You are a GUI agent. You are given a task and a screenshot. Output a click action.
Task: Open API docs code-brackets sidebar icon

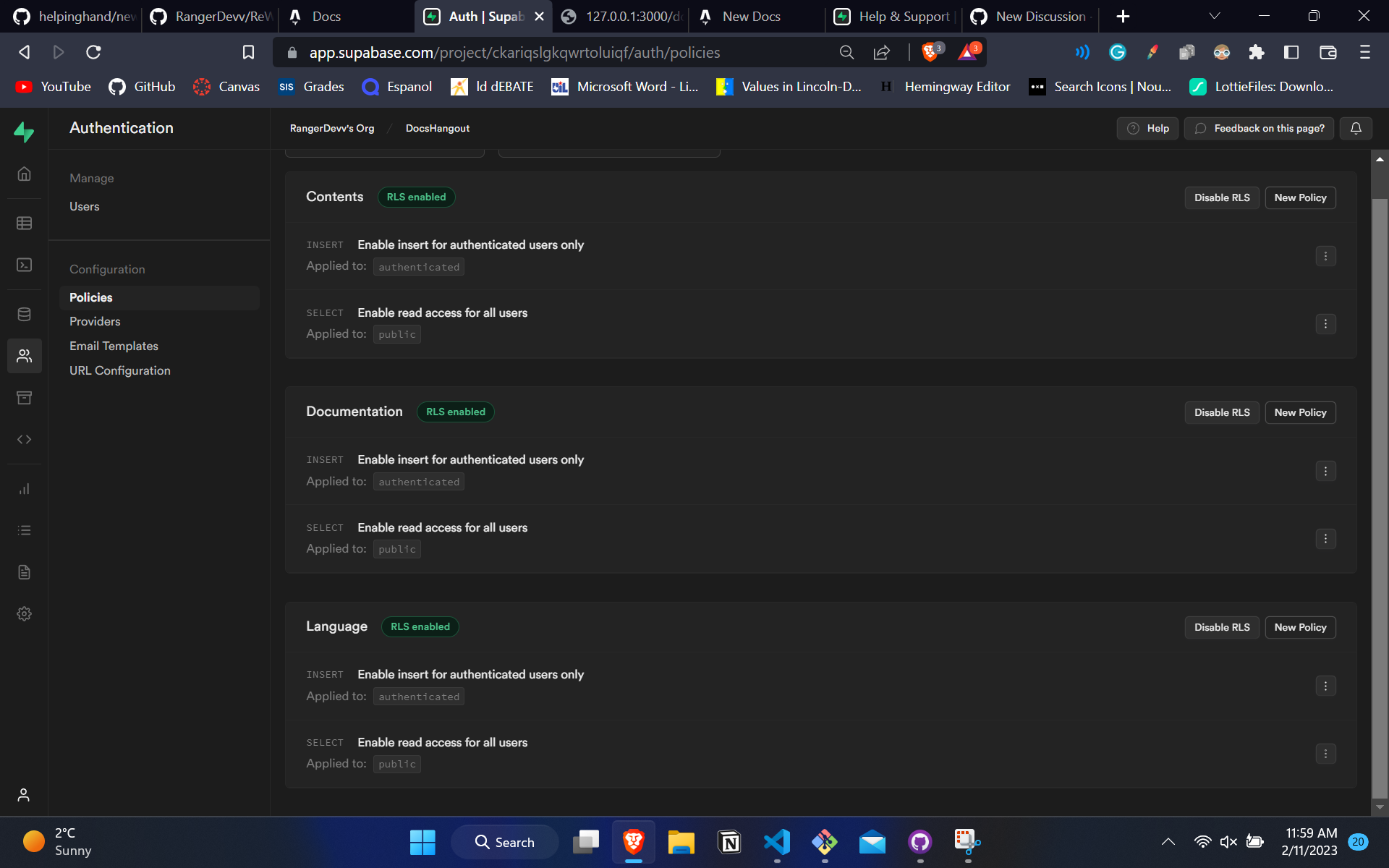(x=24, y=439)
